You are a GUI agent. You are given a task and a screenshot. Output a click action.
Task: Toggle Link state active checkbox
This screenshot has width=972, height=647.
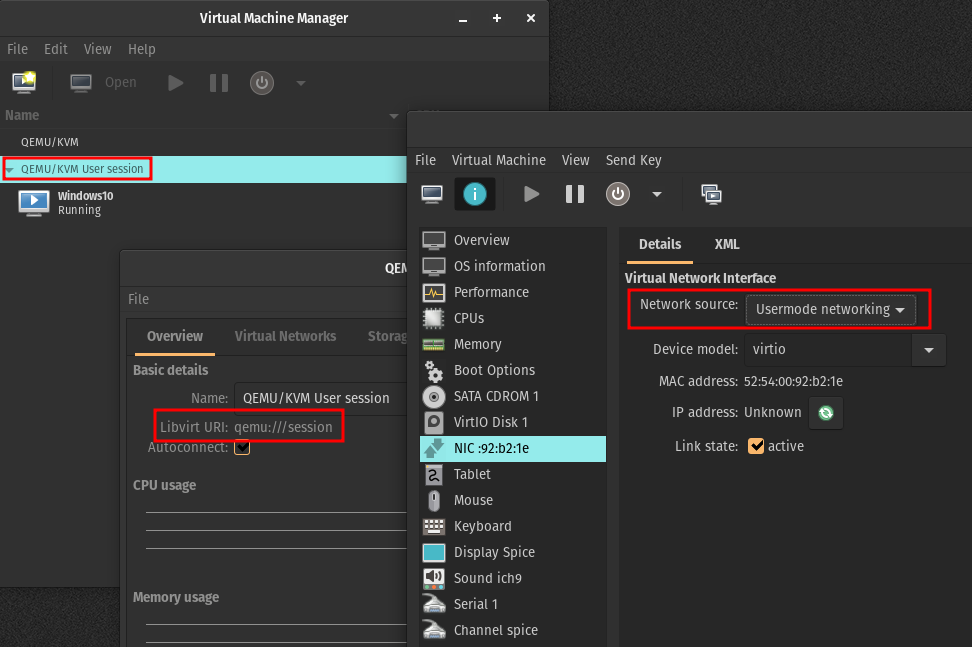pos(756,446)
